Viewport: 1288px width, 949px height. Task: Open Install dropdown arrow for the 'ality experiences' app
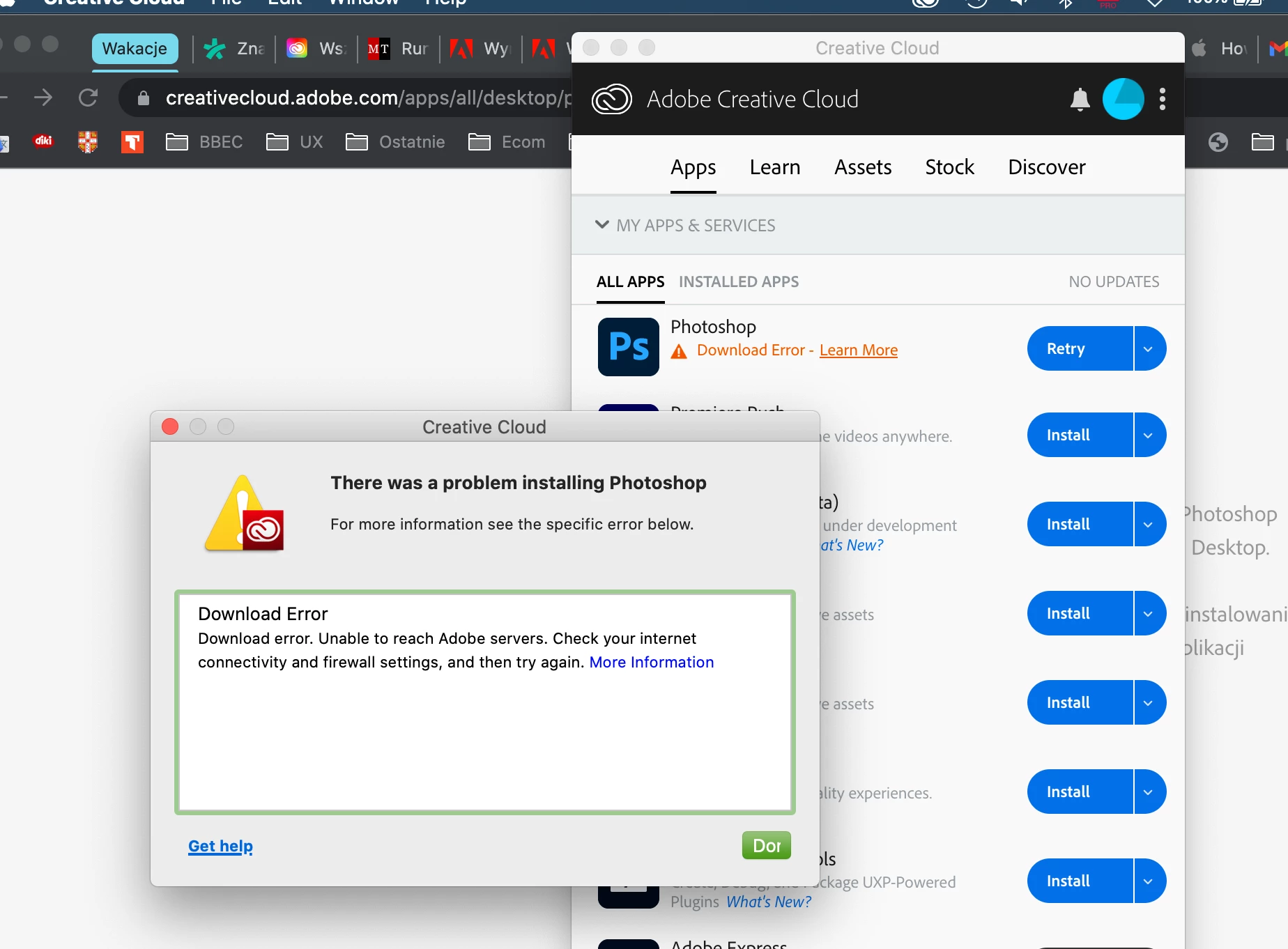click(x=1149, y=792)
